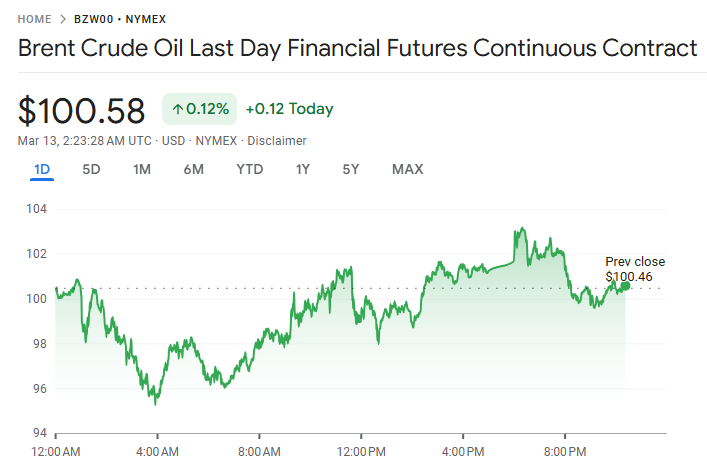Switch to the 1M range tab

(142, 169)
